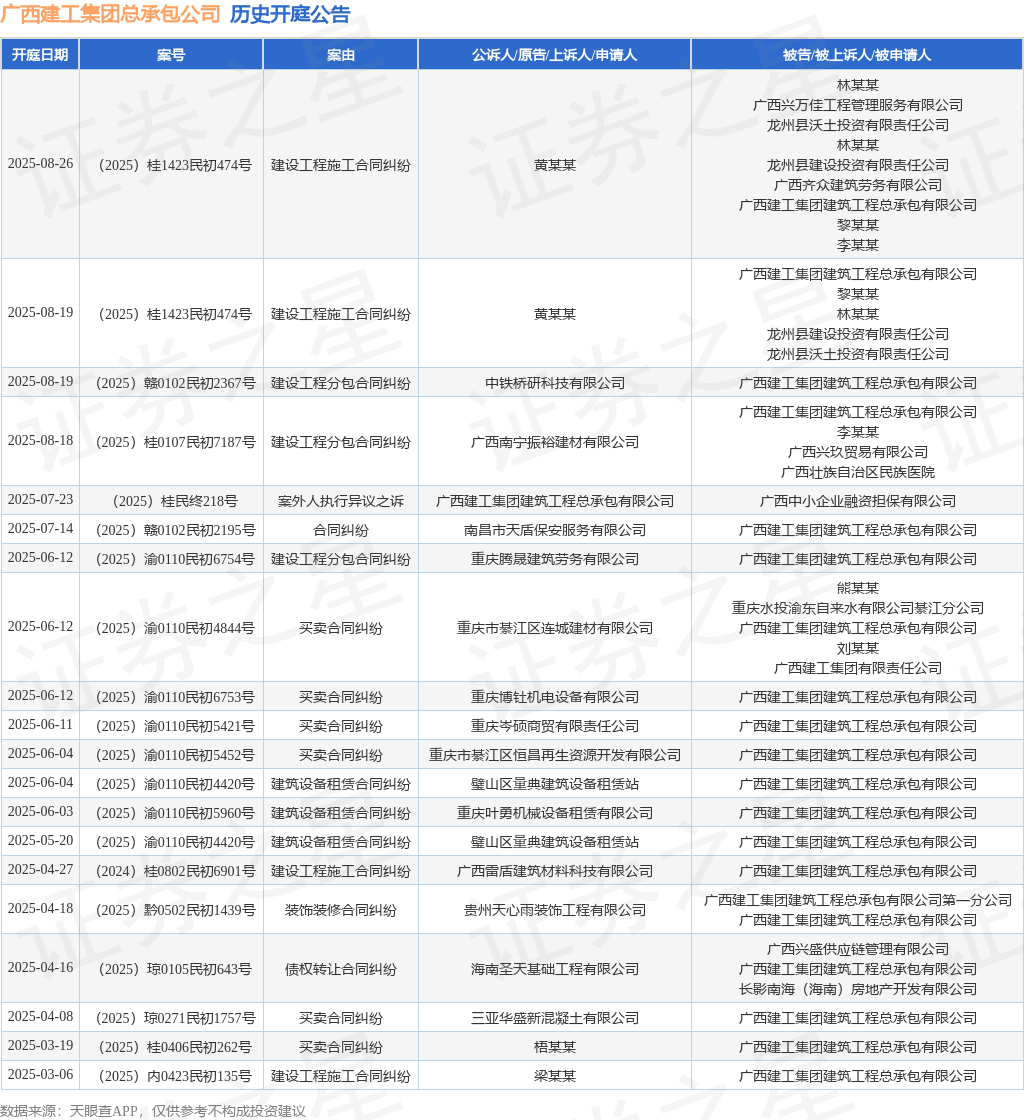1024x1120 pixels.
Task: Click plaintiff 重庆市綦江区恒昌再生资源开发有限公司
Action: (555, 755)
